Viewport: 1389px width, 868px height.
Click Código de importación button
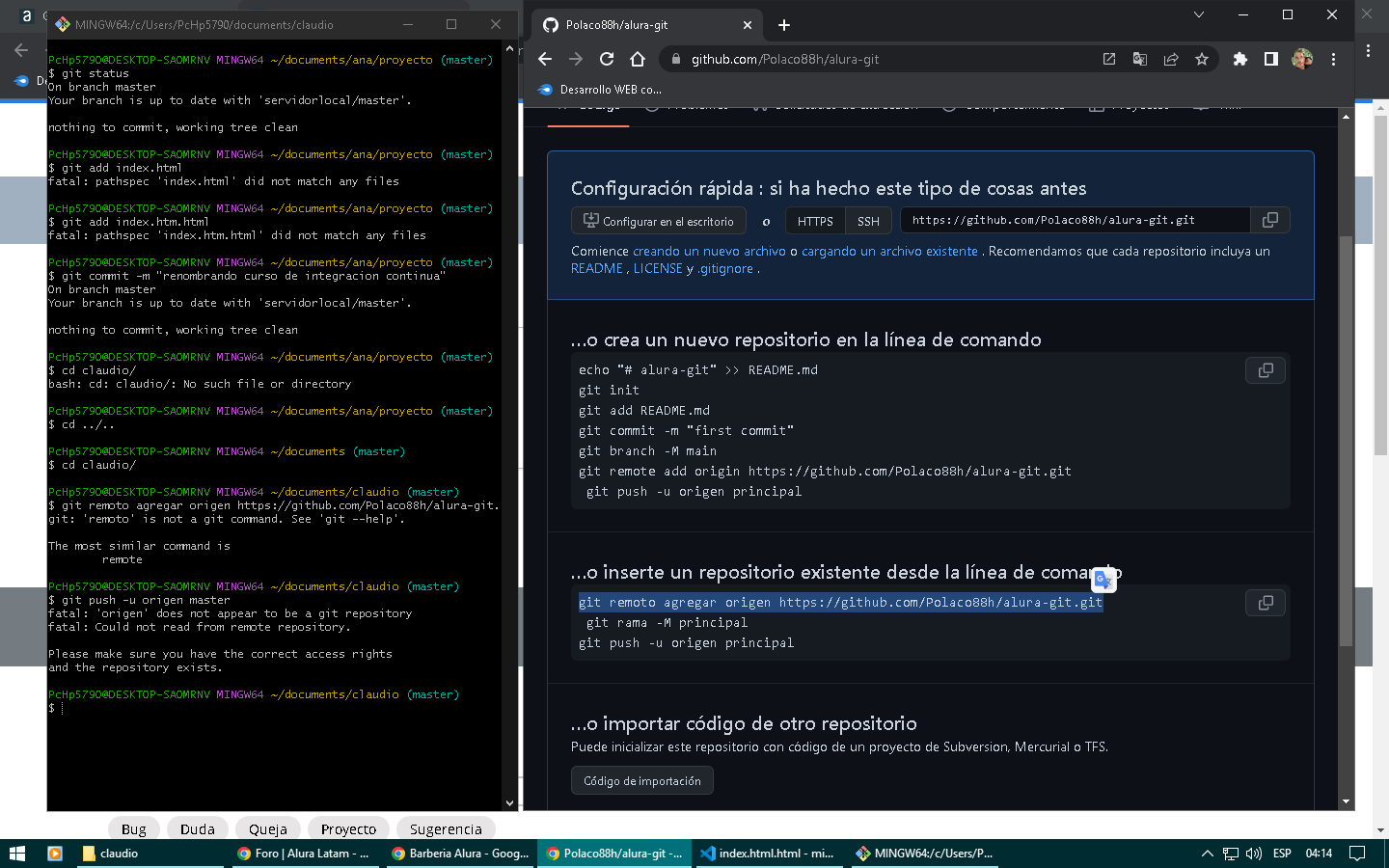point(642,780)
